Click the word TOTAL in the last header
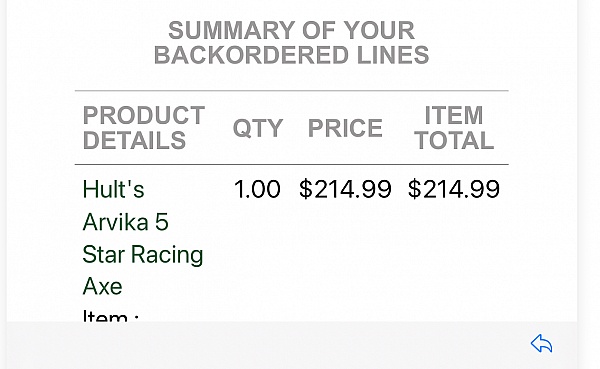 pyautogui.click(x=454, y=140)
